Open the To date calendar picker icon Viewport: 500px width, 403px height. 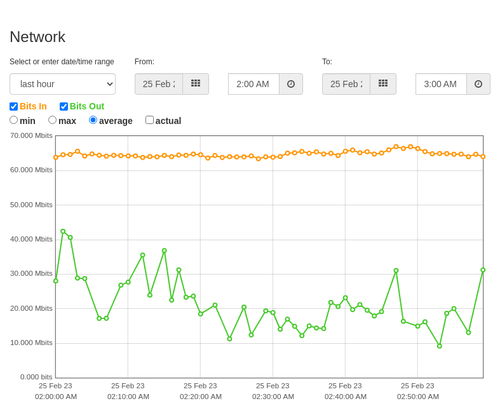(383, 84)
